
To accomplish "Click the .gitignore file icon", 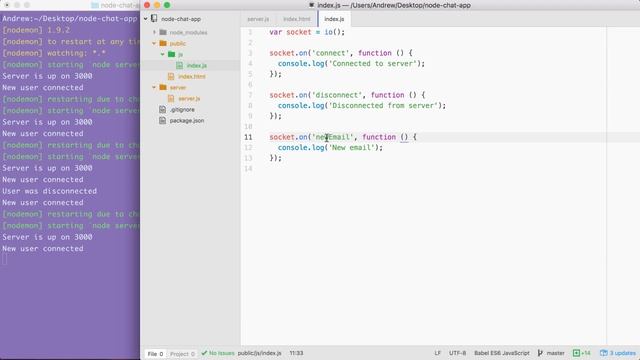I will [162, 109].
